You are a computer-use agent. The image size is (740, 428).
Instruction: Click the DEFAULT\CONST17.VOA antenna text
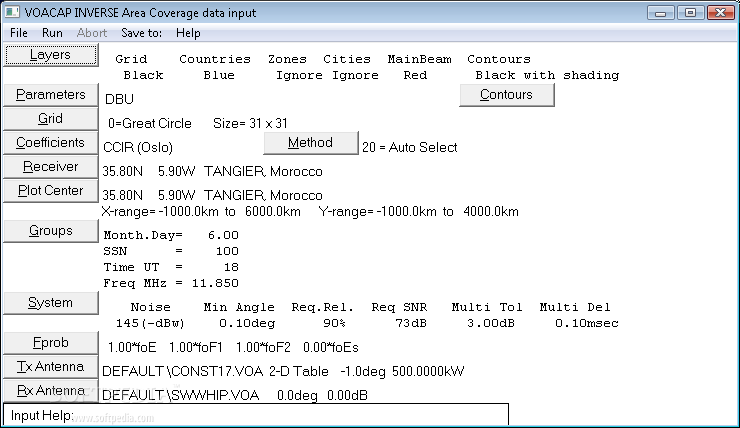tap(182, 371)
